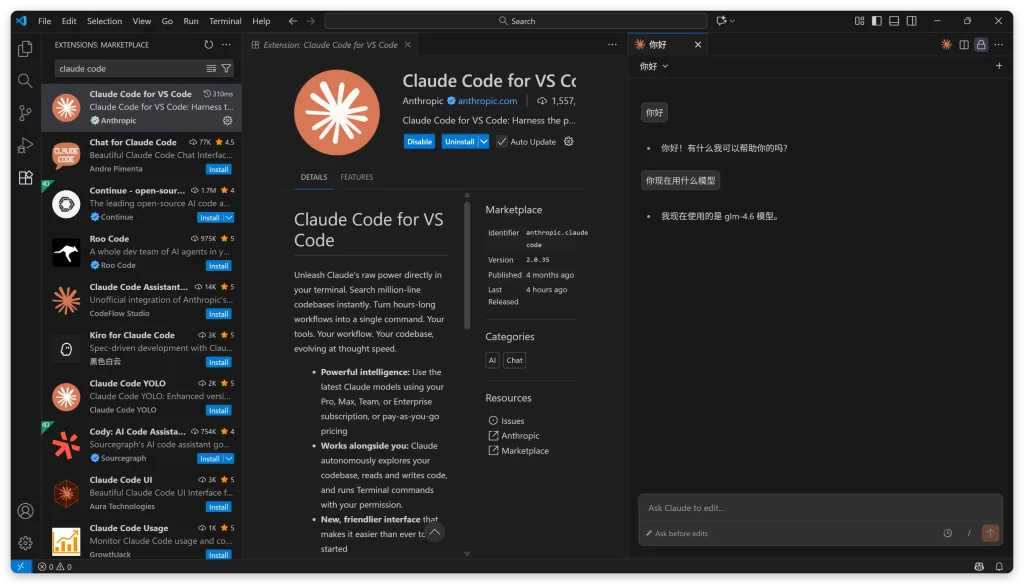Clear the extensions search results
Image resolution: width=1024 pixels, height=584 pixels.
tap(211, 69)
